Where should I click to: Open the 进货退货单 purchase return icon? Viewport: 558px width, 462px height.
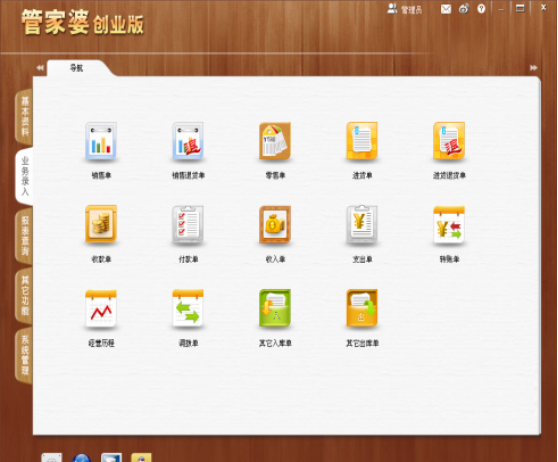(449, 141)
